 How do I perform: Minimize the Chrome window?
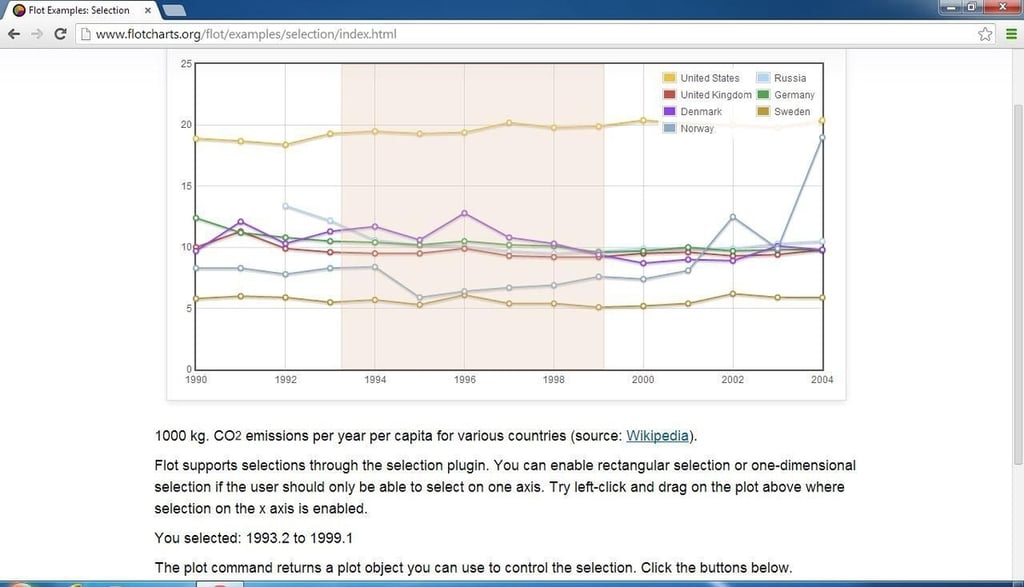click(951, 7)
